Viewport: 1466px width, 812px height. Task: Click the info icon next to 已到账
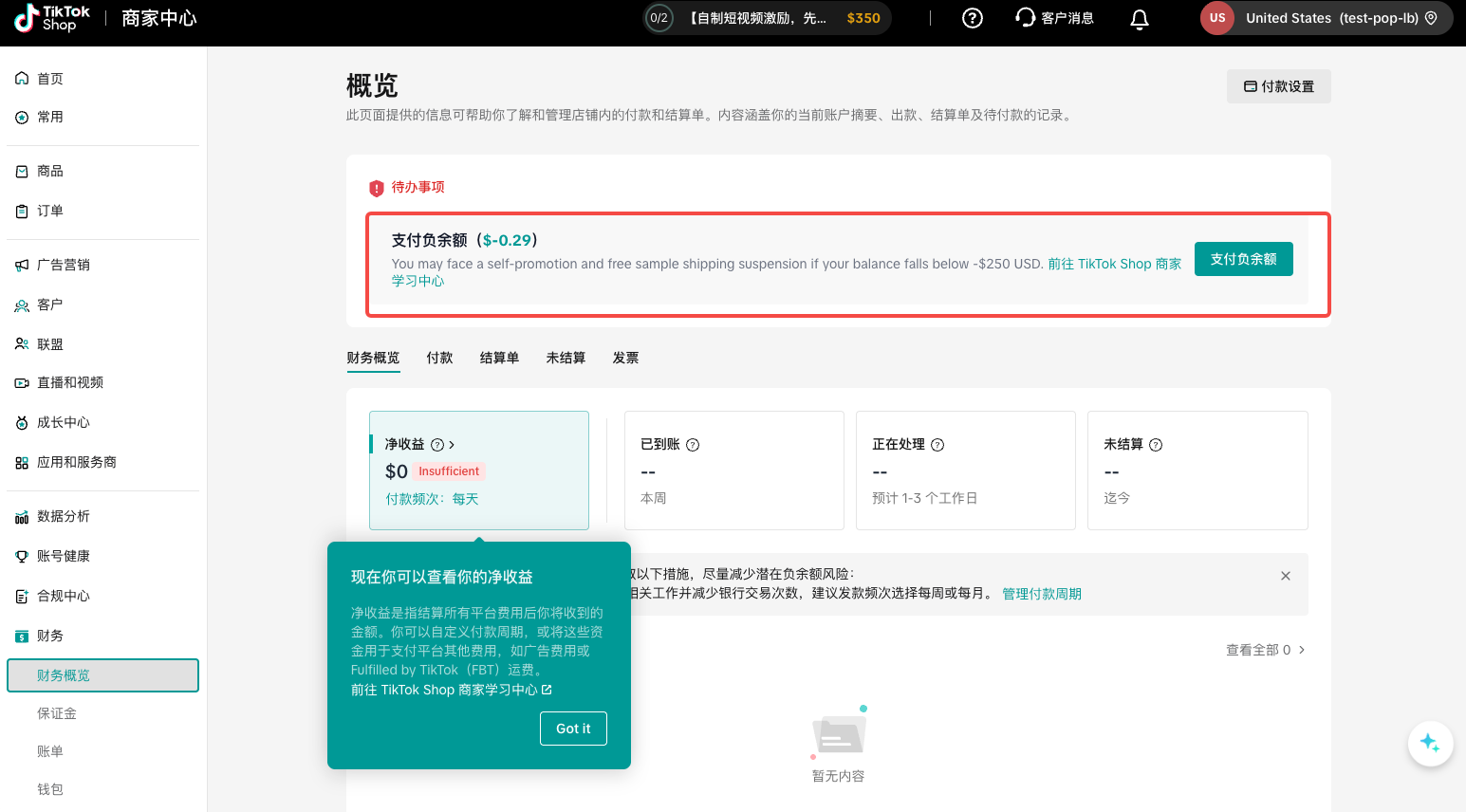pyautogui.click(x=693, y=445)
